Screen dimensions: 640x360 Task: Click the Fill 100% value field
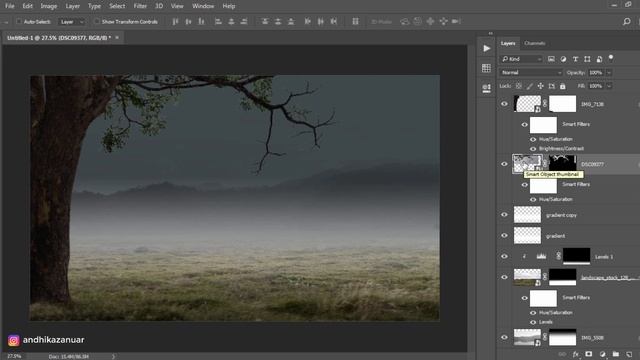pos(596,86)
